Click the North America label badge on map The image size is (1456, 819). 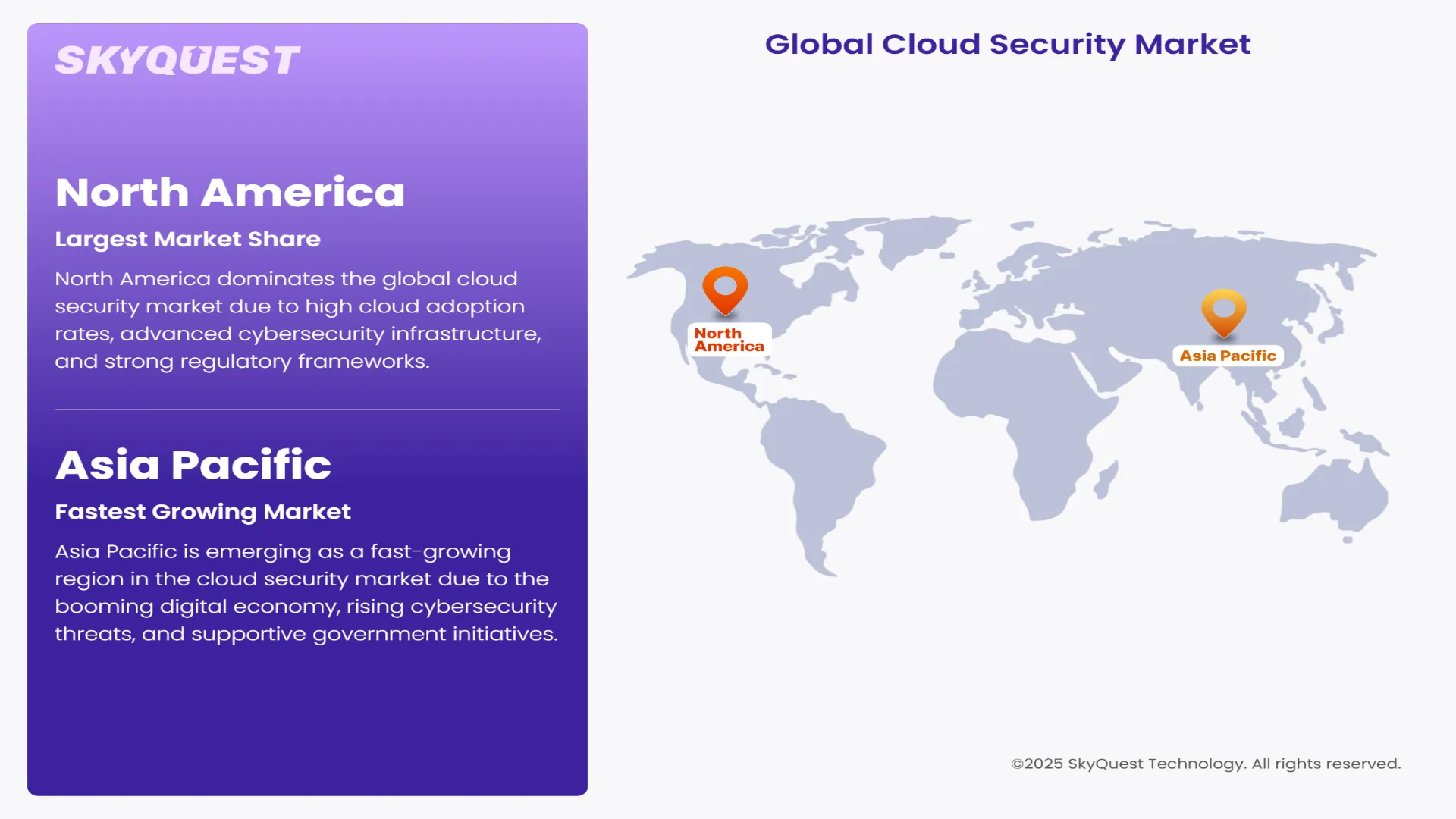pyautogui.click(x=729, y=339)
